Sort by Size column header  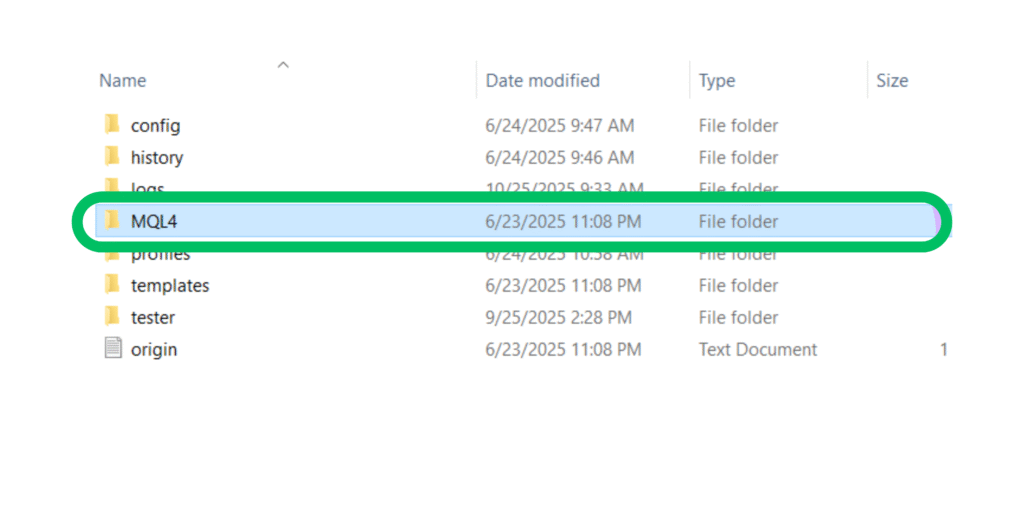(892, 81)
